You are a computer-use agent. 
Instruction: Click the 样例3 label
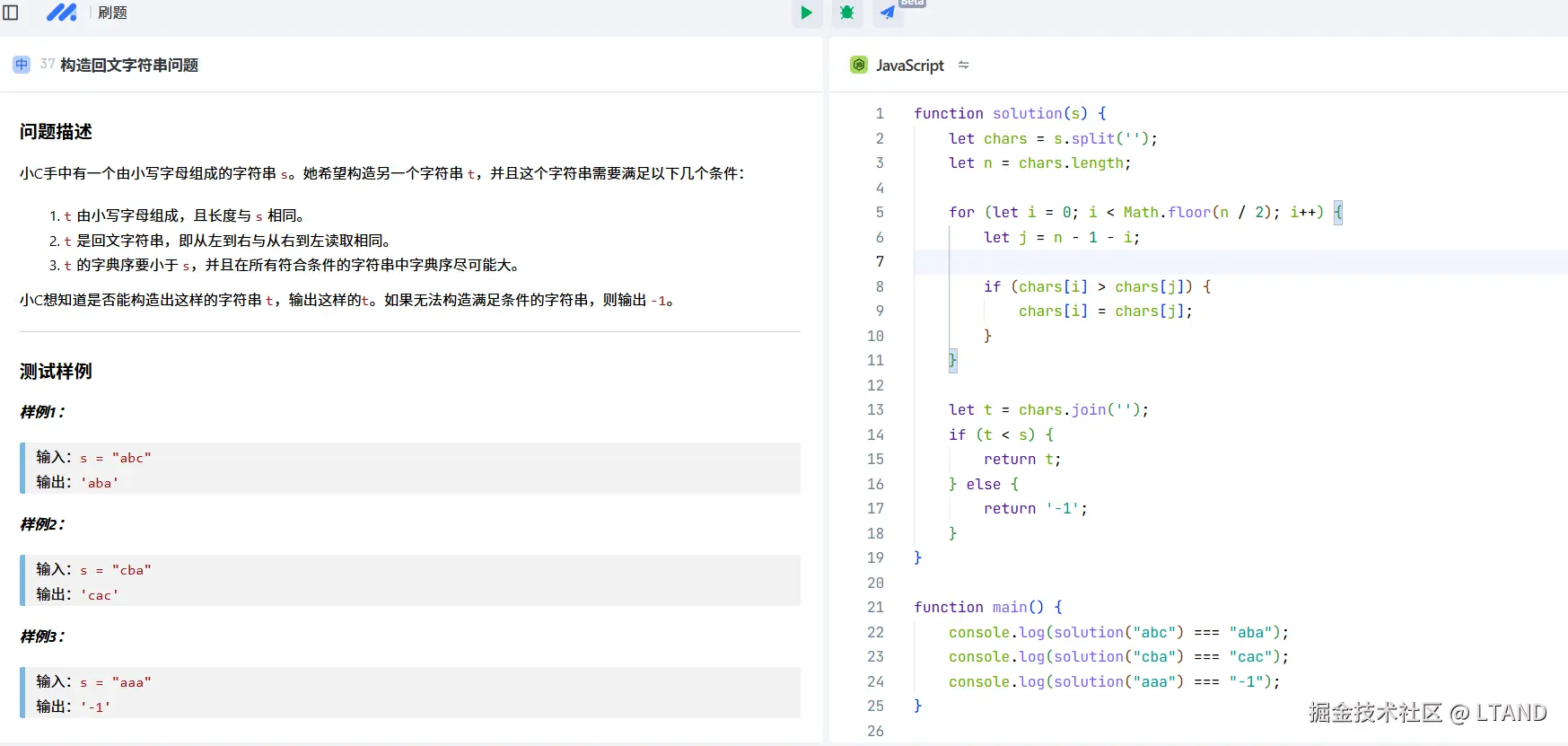click(42, 636)
